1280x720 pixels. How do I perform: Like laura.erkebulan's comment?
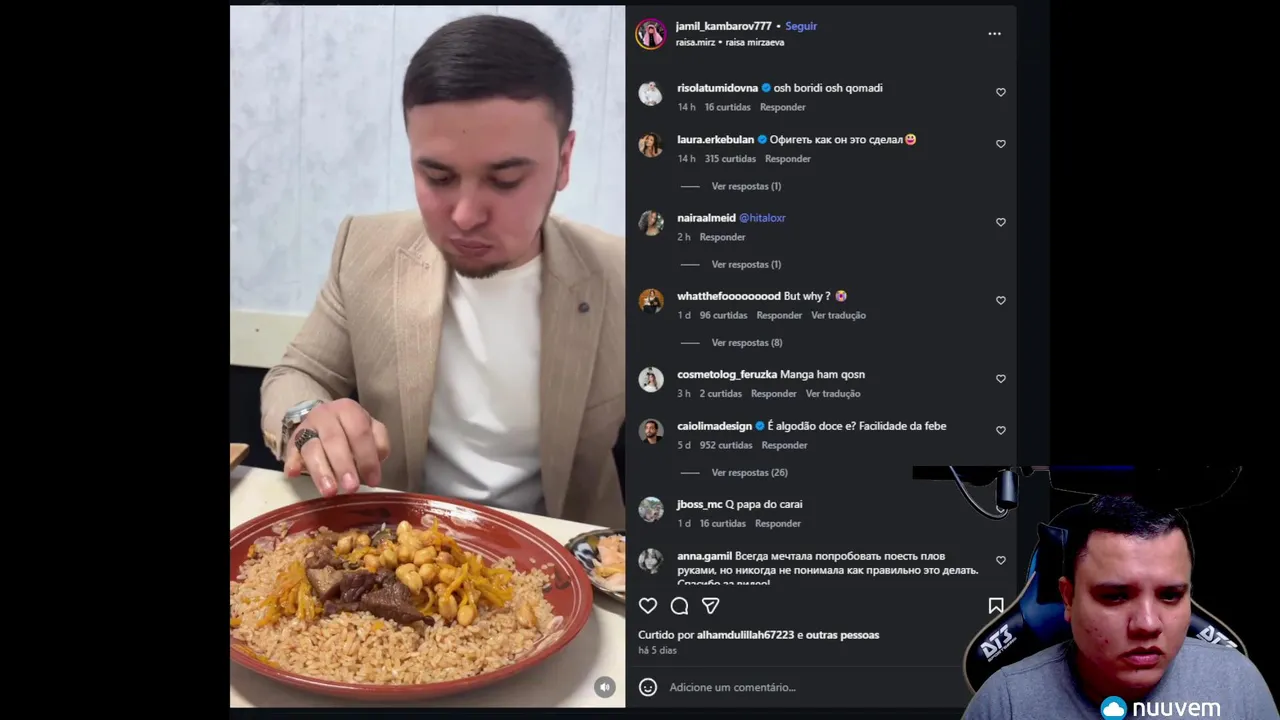pos(1000,144)
